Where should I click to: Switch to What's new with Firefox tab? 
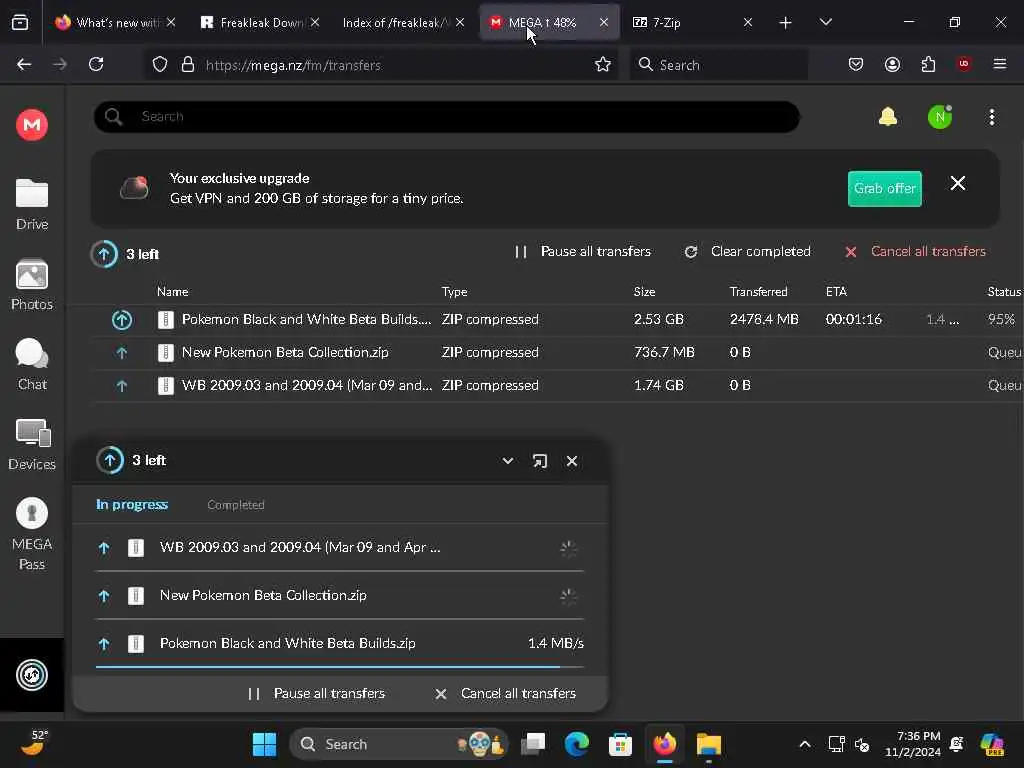tap(116, 22)
